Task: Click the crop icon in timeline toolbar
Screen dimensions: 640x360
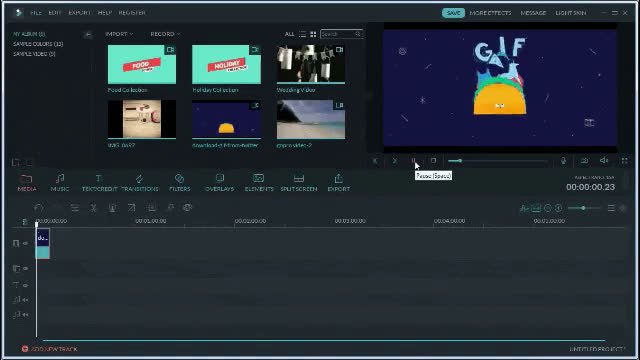Action: tap(131, 208)
